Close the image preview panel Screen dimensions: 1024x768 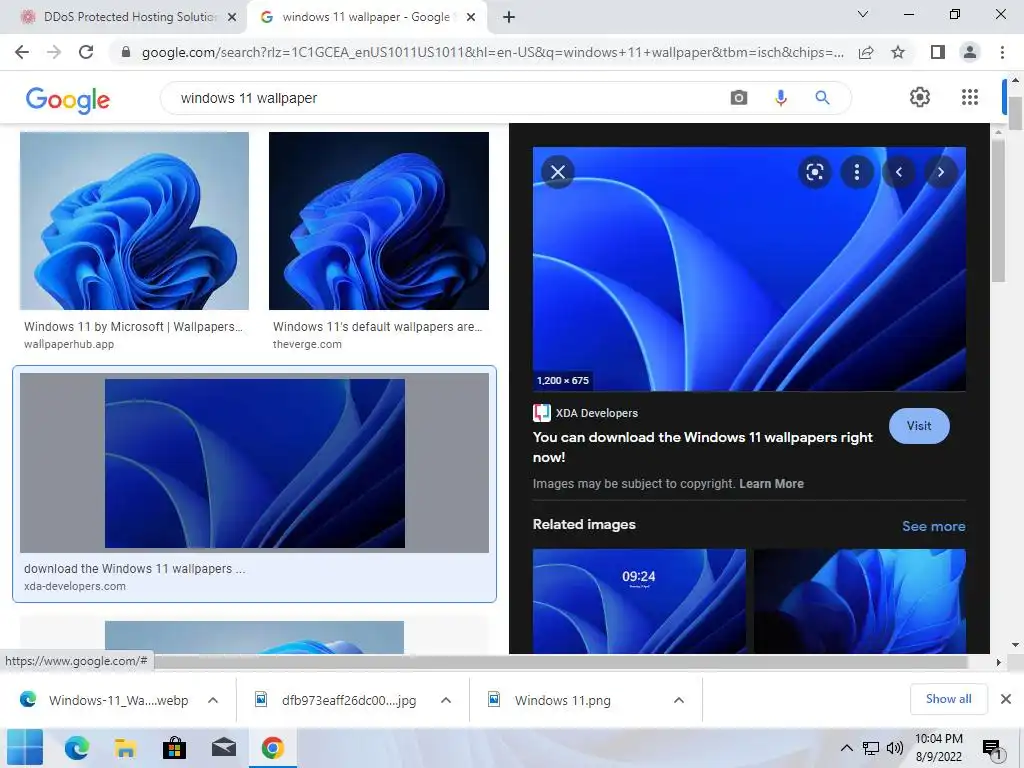coord(558,172)
